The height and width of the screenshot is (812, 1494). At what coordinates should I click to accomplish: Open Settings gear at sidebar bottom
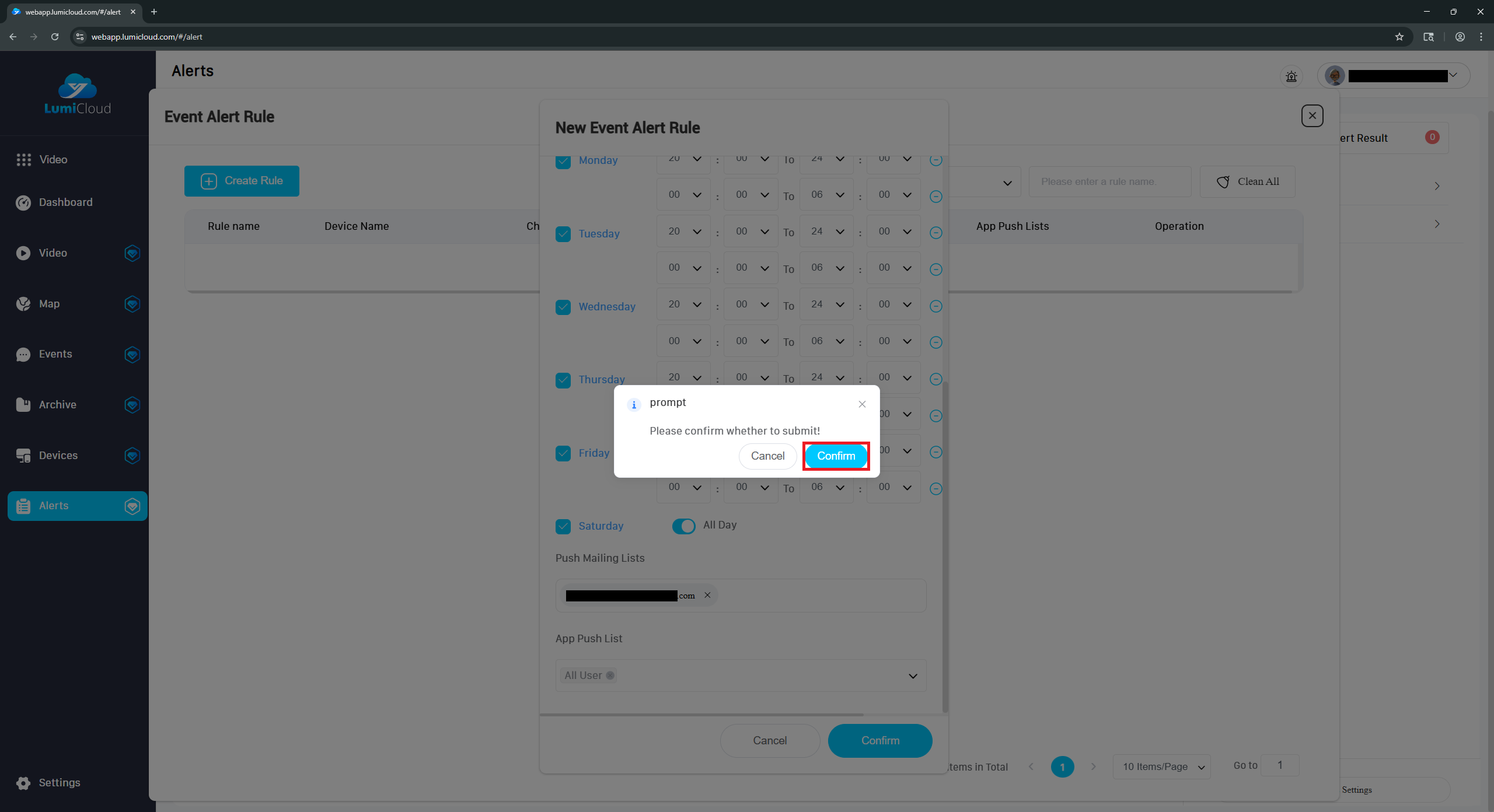(x=23, y=783)
